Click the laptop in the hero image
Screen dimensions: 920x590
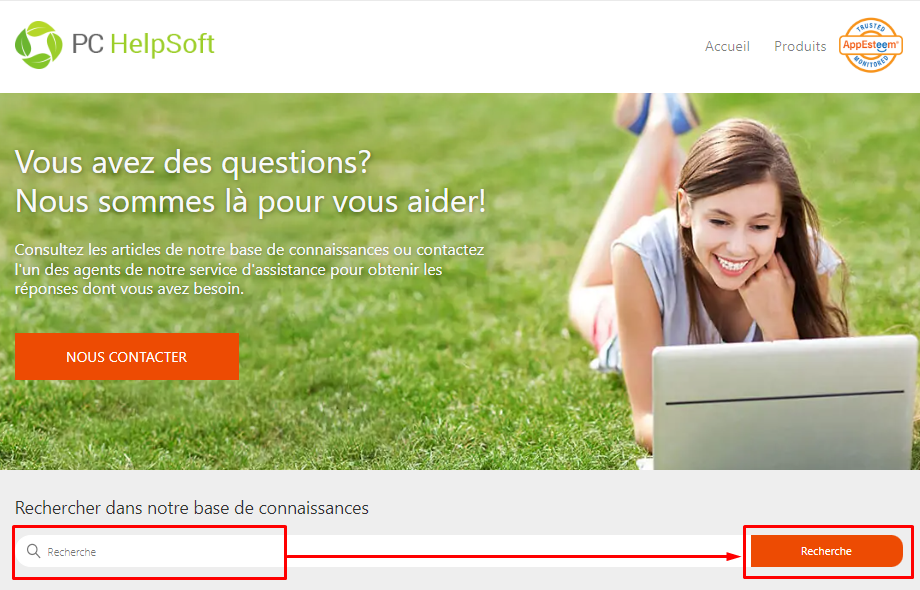click(785, 403)
